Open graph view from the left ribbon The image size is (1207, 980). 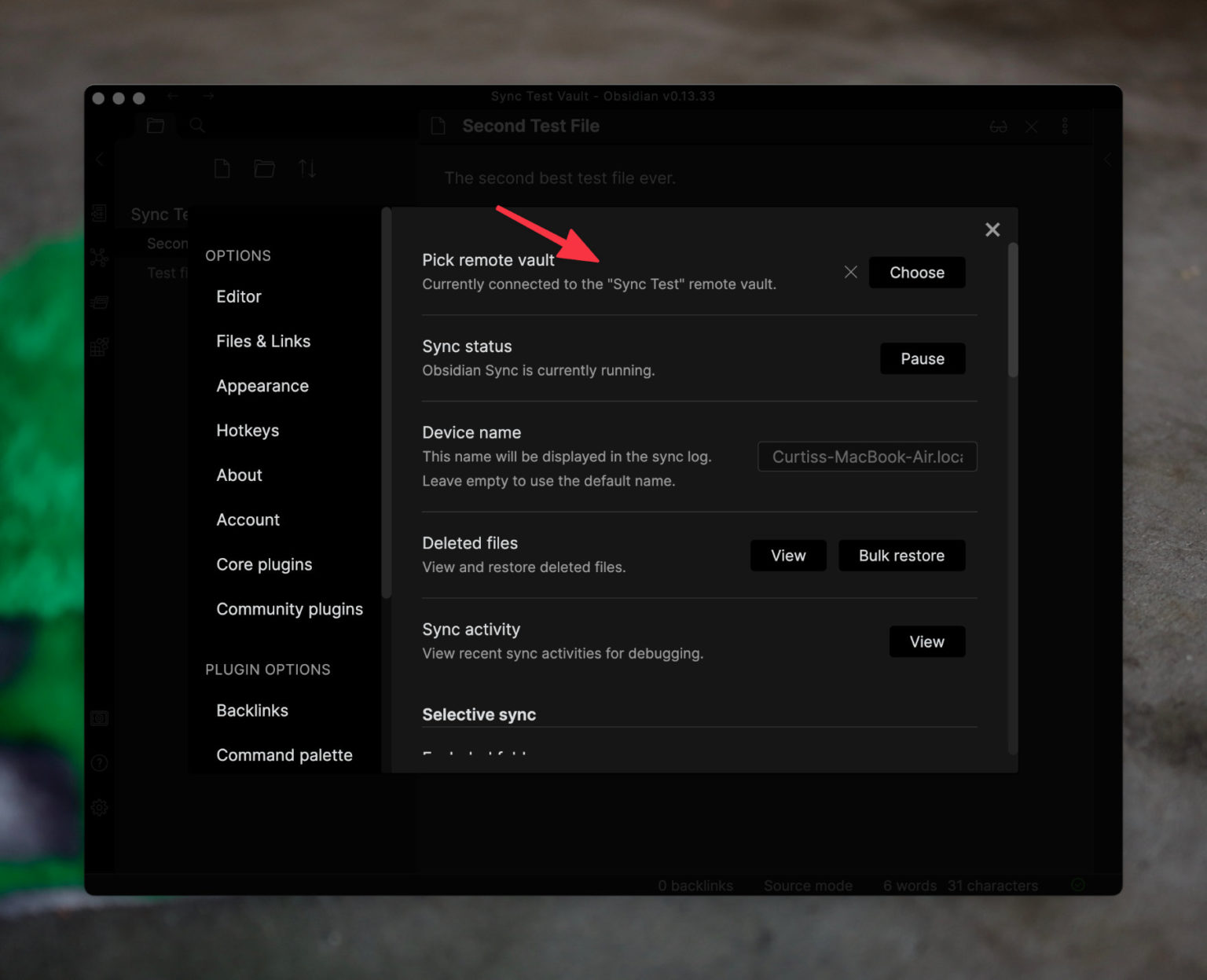pos(99,257)
